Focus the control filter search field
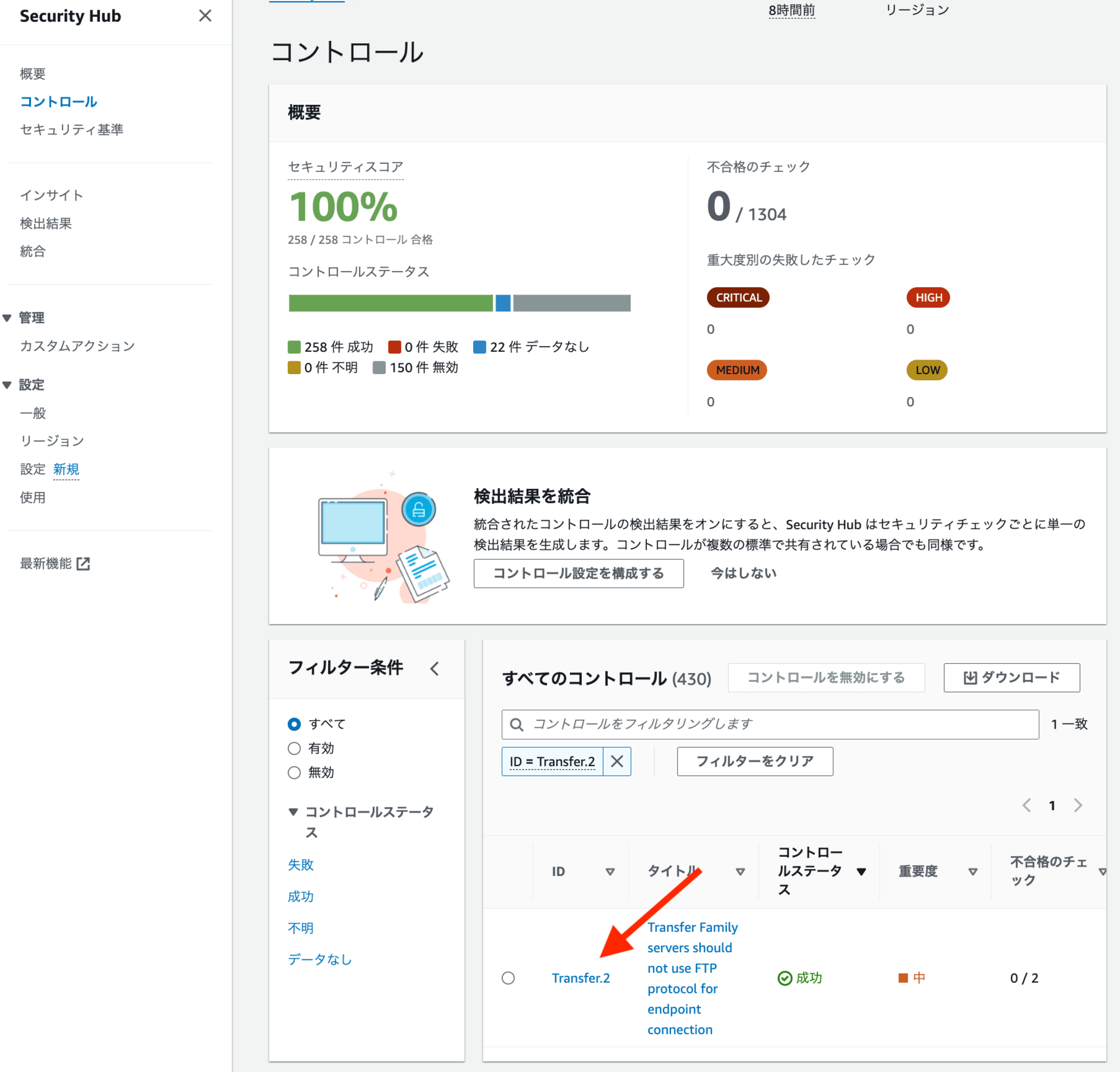 coord(769,725)
